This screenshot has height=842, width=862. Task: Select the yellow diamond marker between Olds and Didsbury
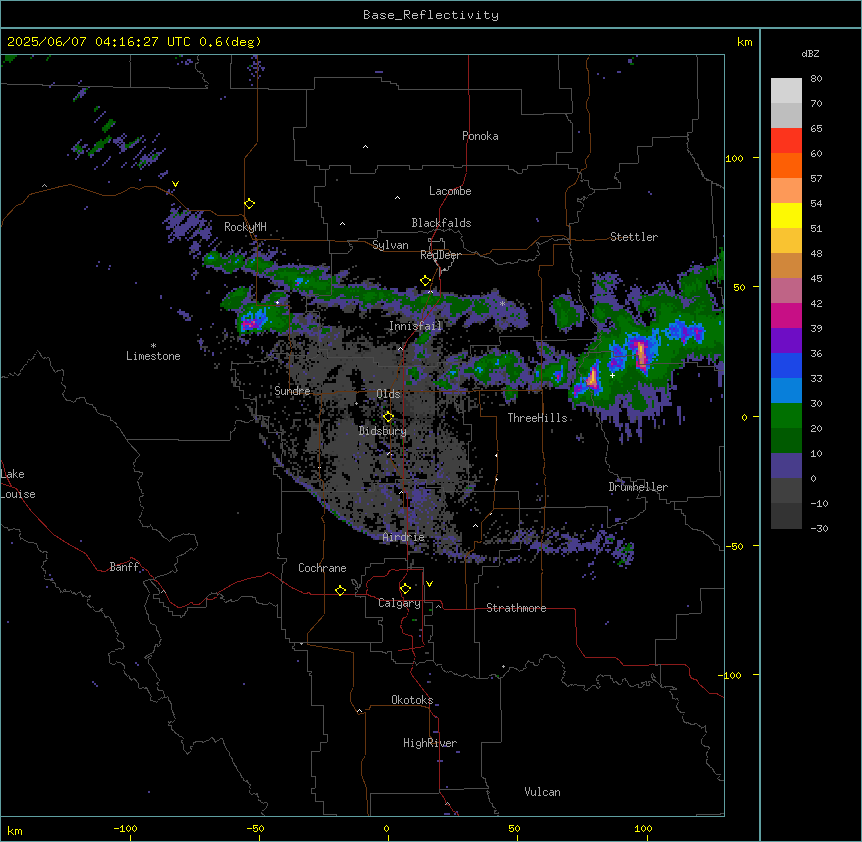tap(388, 417)
